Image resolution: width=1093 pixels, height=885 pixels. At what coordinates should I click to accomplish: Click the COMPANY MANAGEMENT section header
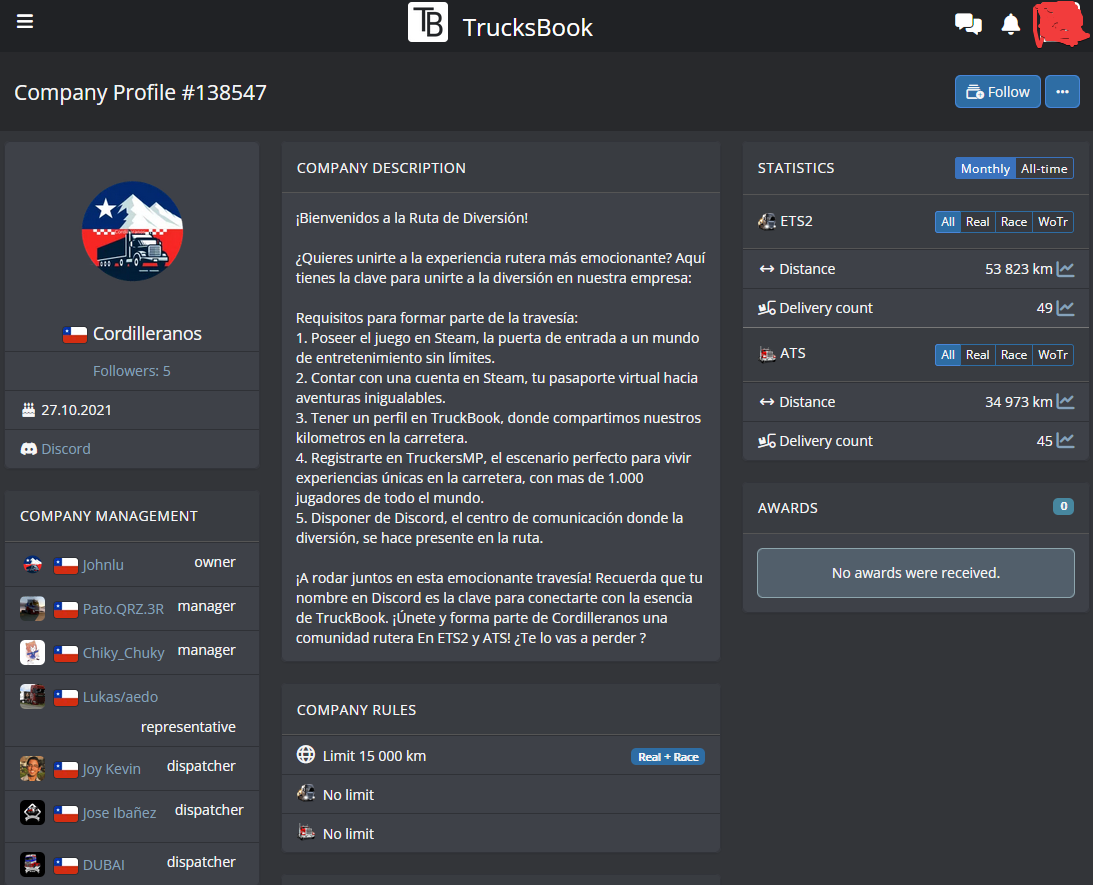(109, 516)
